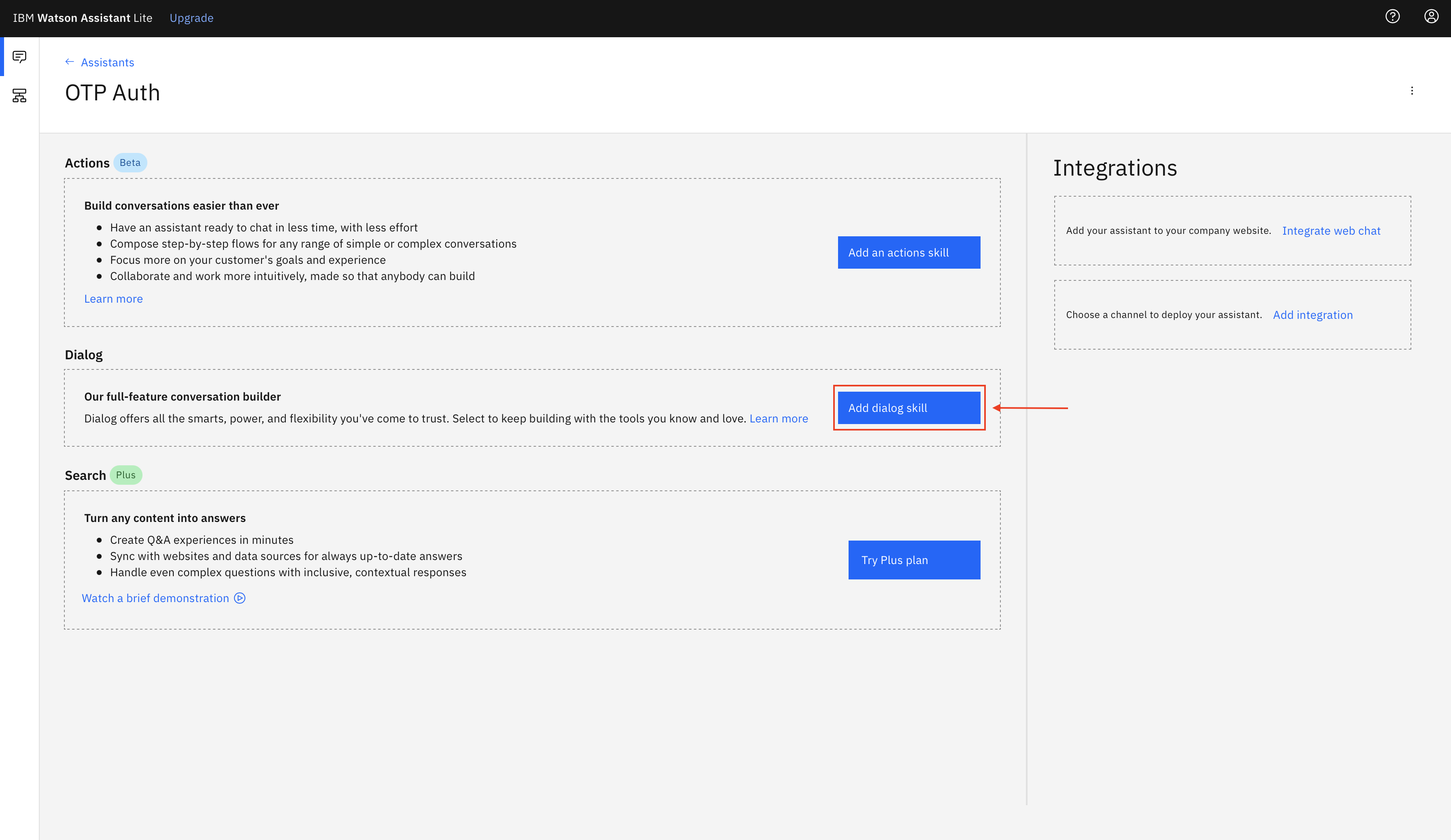The width and height of the screenshot is (1451, 840).
Task: Open the user profile icon
Action: 1431,17
